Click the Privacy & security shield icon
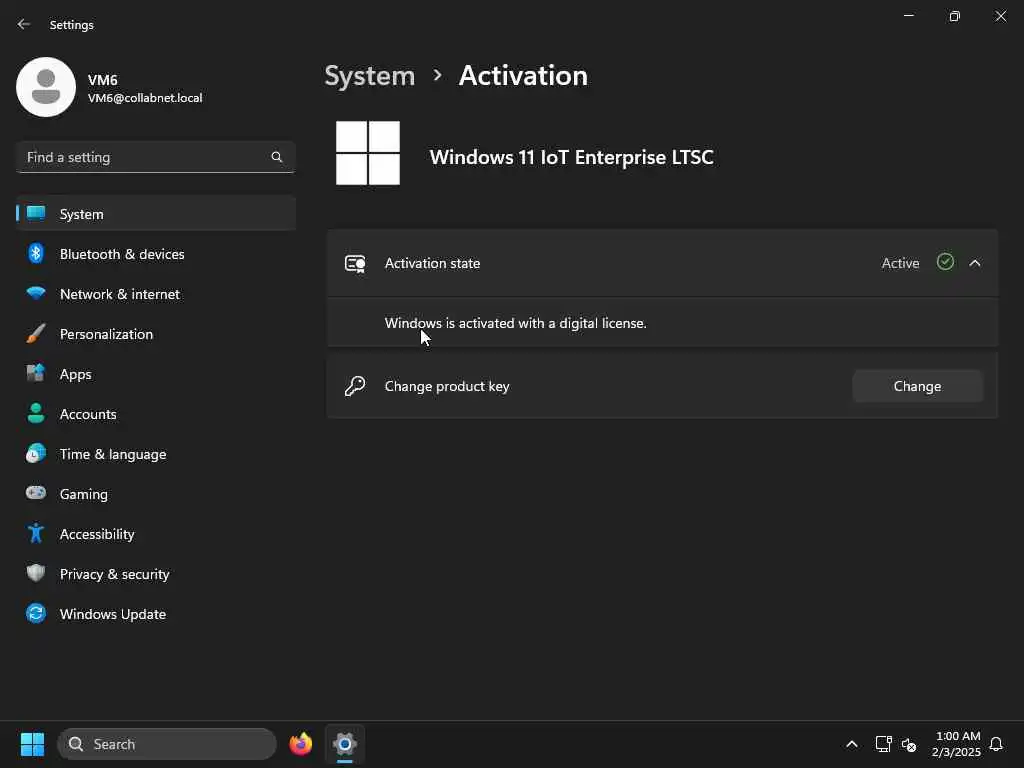 click(x=37, y=573)
